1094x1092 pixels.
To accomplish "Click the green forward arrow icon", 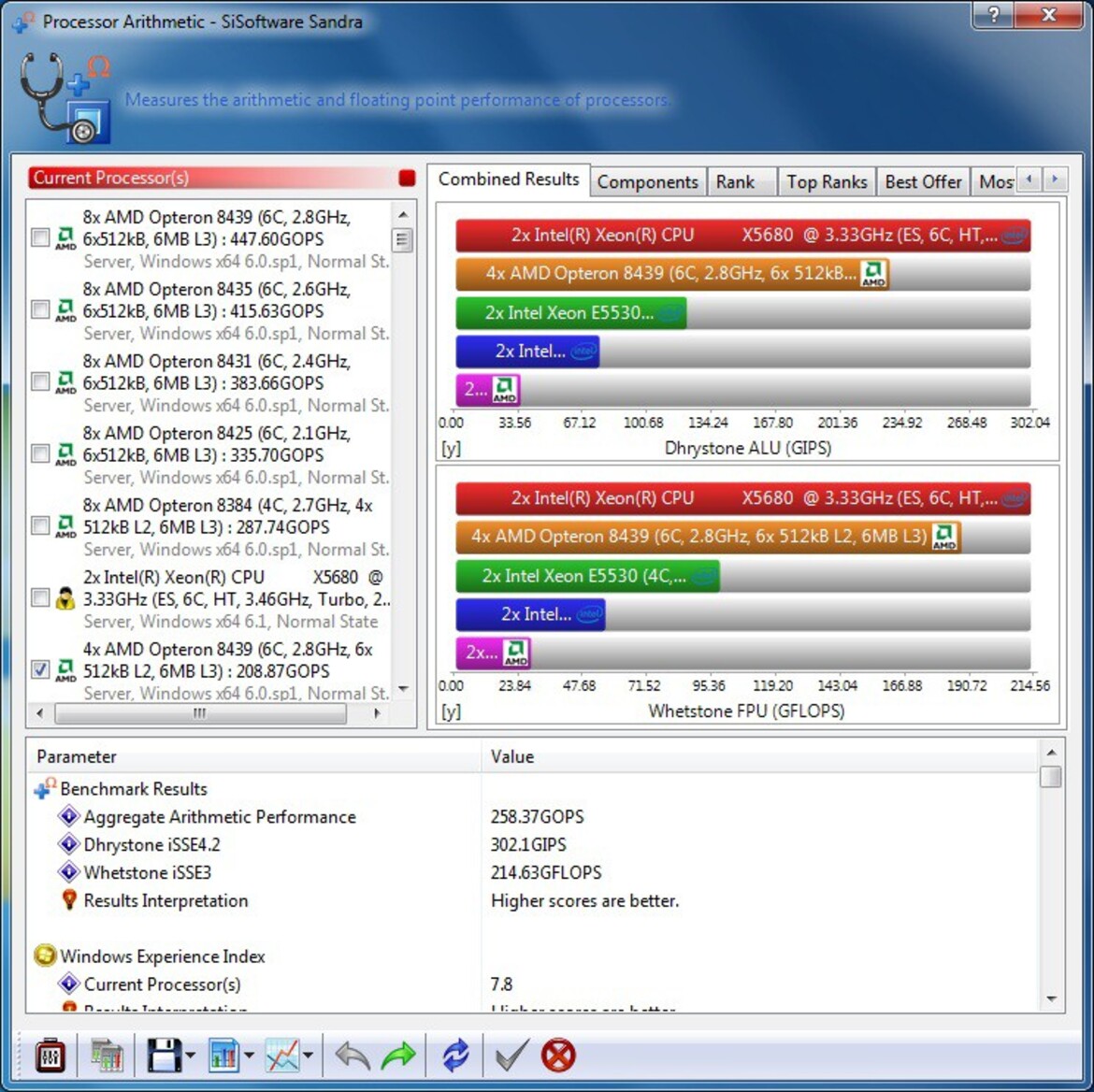I will coord(397,1055).
